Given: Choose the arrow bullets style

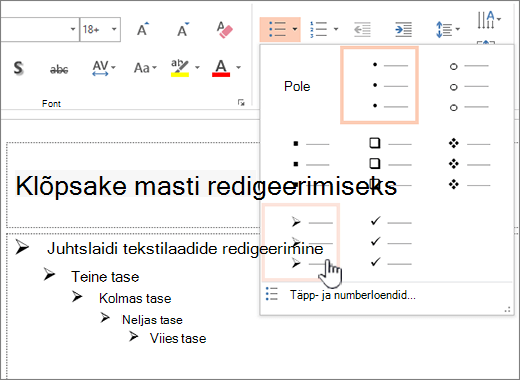Looking at the screenshot, I should pyautogui.click(x=301, y=242).
